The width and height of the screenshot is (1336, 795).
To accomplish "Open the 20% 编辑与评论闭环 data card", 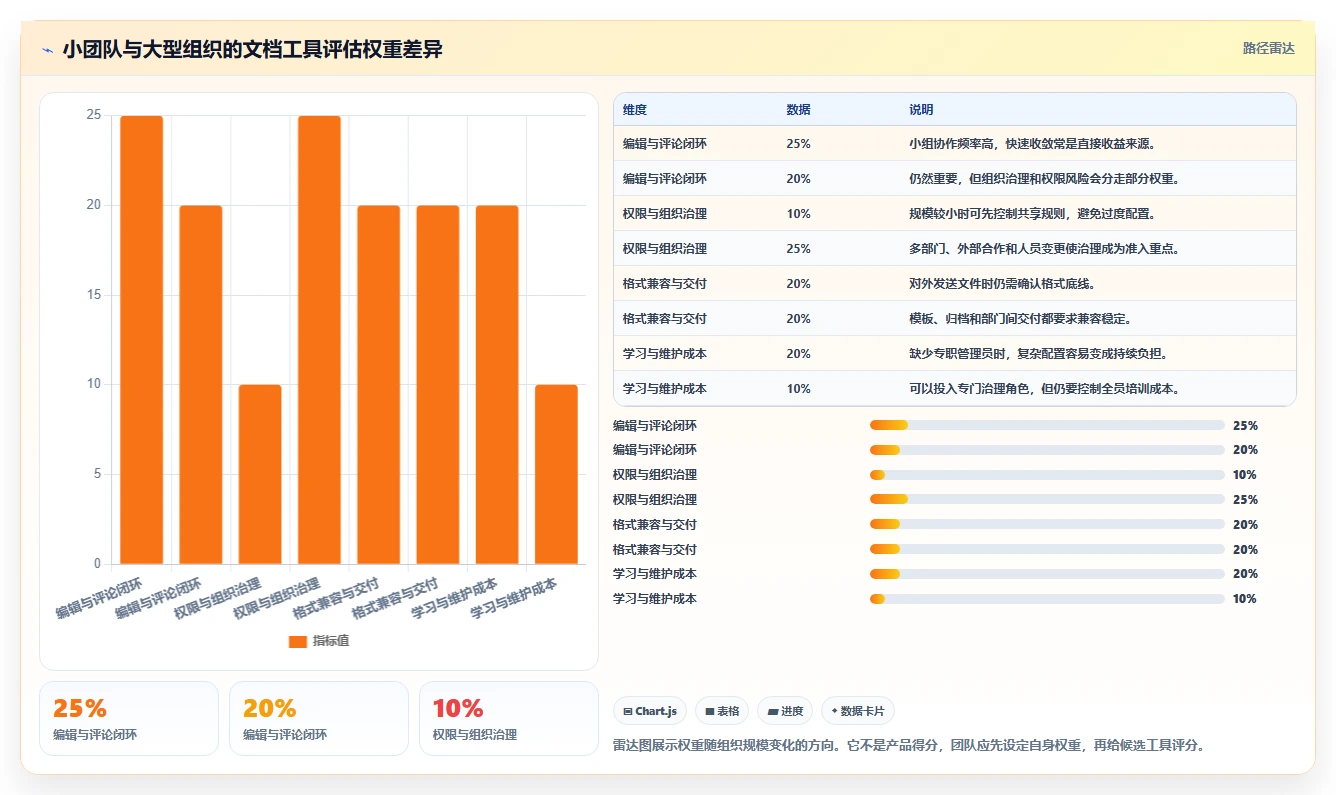I will (319, 718).
